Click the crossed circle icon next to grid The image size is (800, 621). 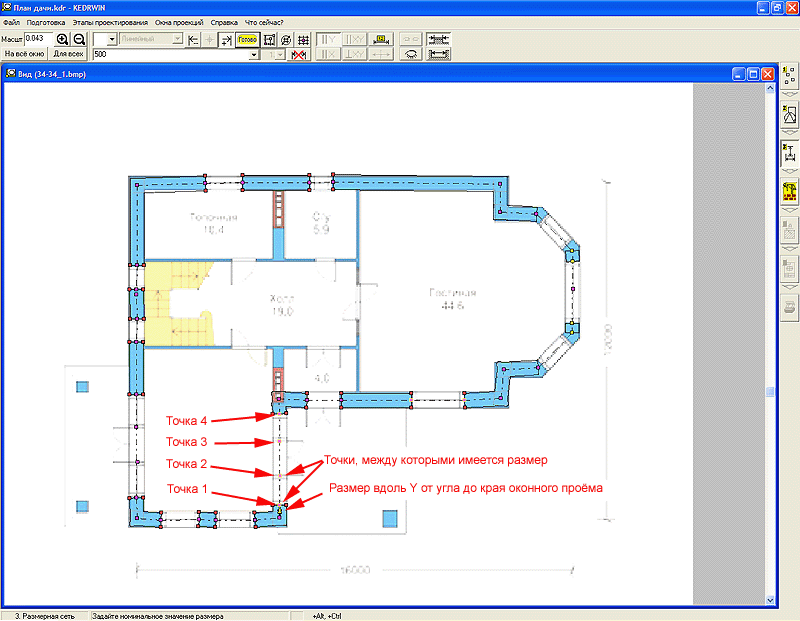tap(285, 39)
